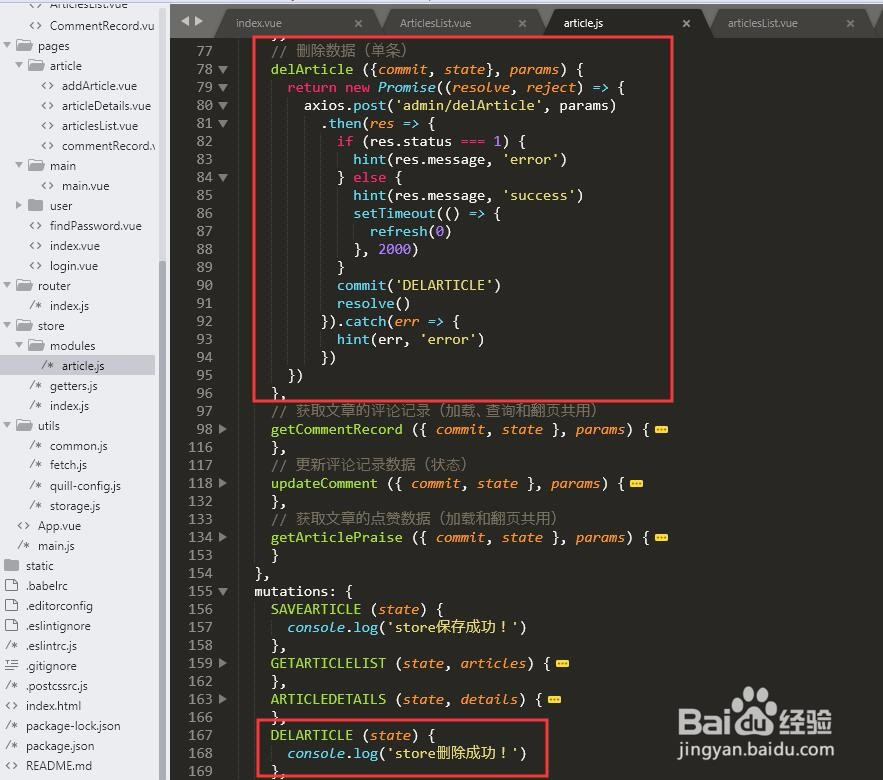883x780 pixels.
Task: Click folded marker on ARTICLEDETAILS line
Action: [x=554, y=700]
